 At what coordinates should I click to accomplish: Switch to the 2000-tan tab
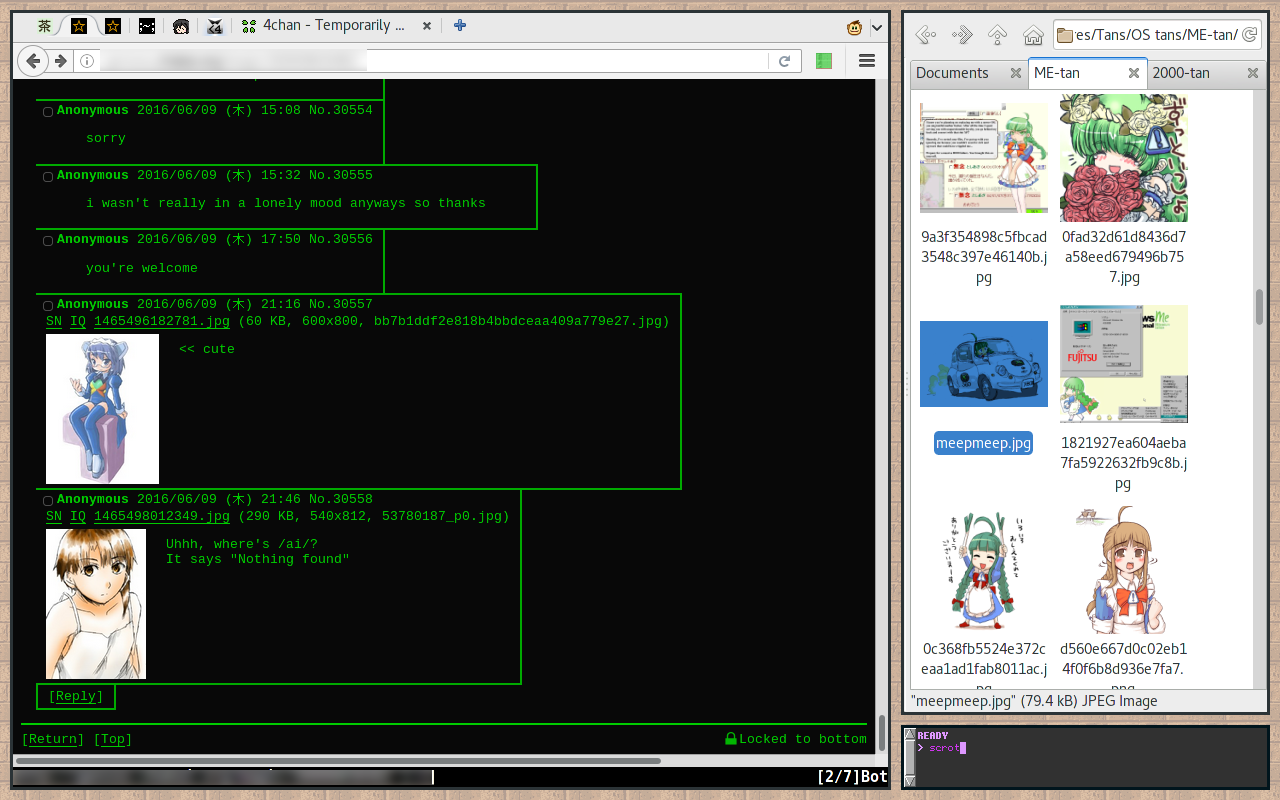coord(1181,73)
